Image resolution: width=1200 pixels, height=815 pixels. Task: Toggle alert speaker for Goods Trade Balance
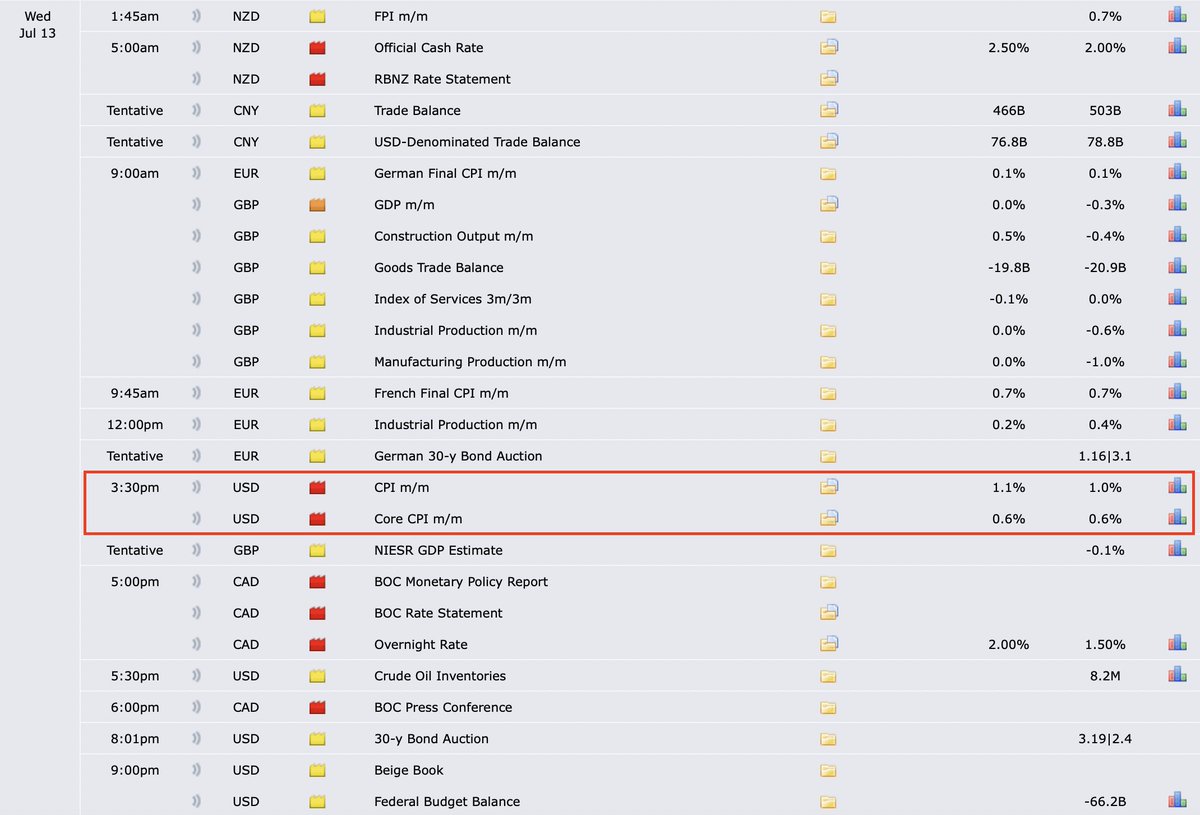tap(196, 267)
